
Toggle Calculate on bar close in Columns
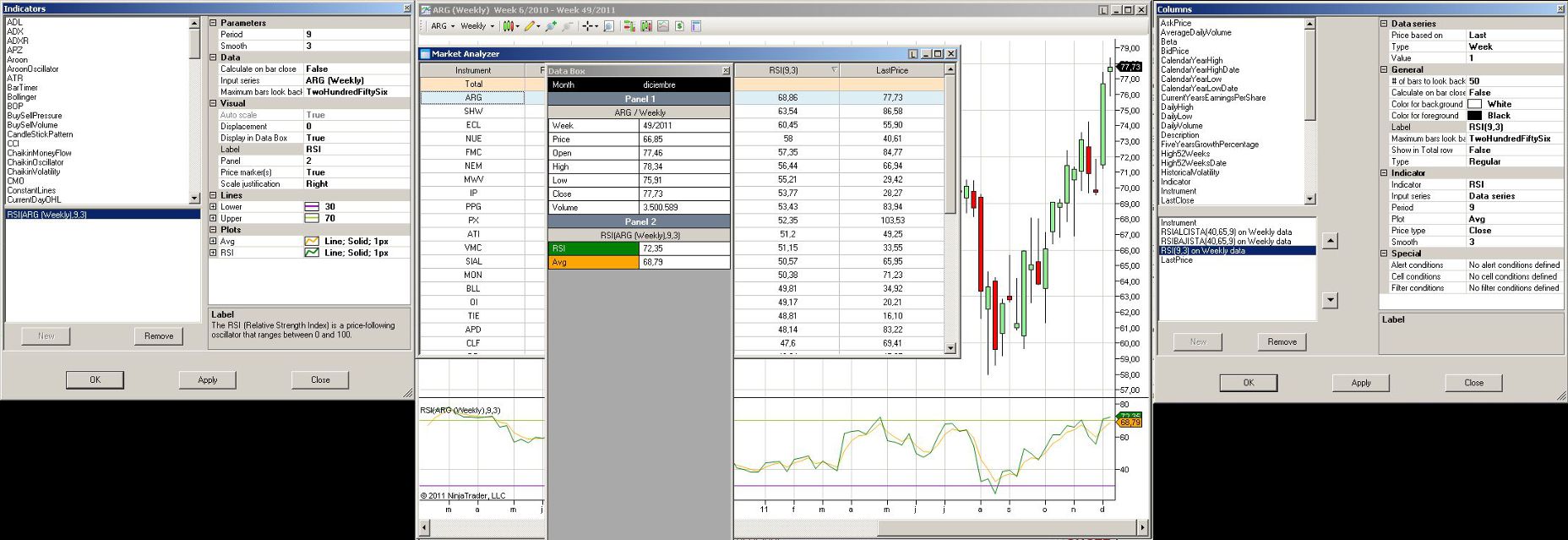(1515, 93)
